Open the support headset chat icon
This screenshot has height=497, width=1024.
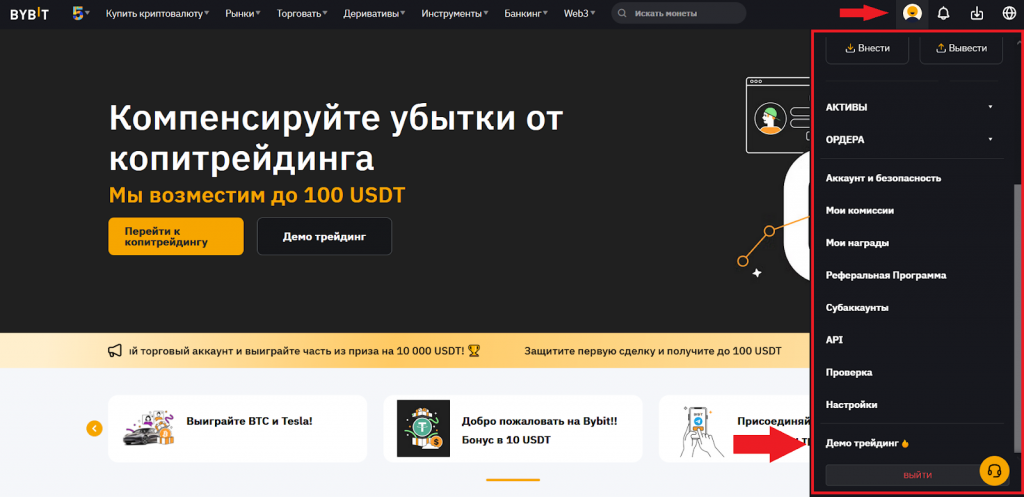pos(995,470)
